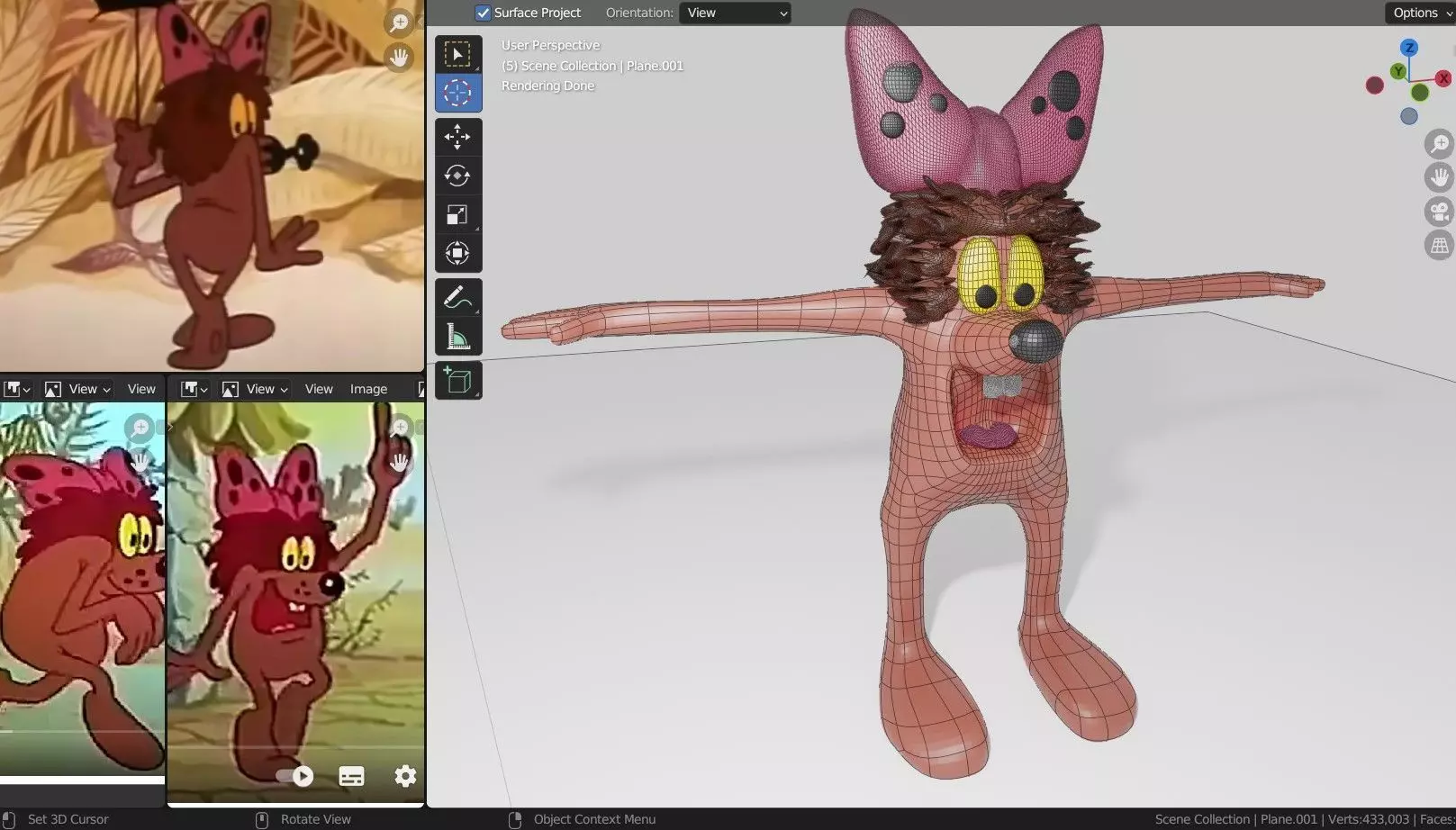Pick the Rotate tool
This screenshot has width=1456, height=830.
coord(457,176)
